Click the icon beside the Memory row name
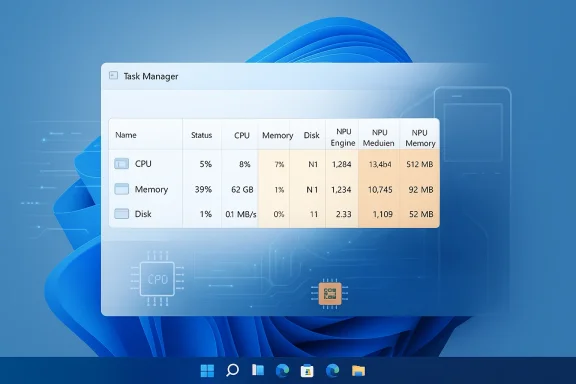Viewport: 576px width, 384px height. click(x=122, y=189)
